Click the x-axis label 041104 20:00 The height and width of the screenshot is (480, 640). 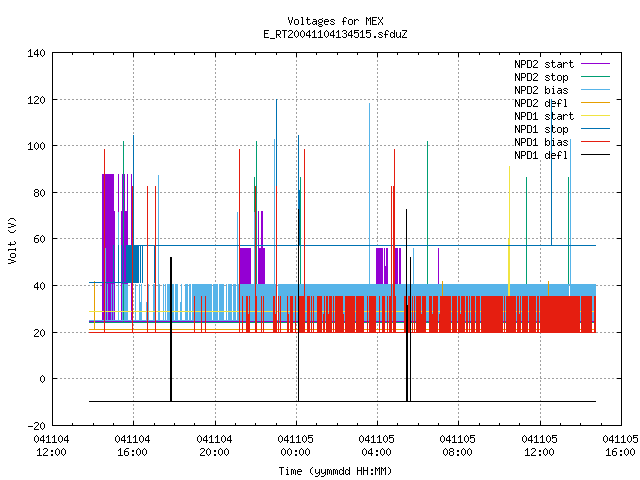point(214,446)
